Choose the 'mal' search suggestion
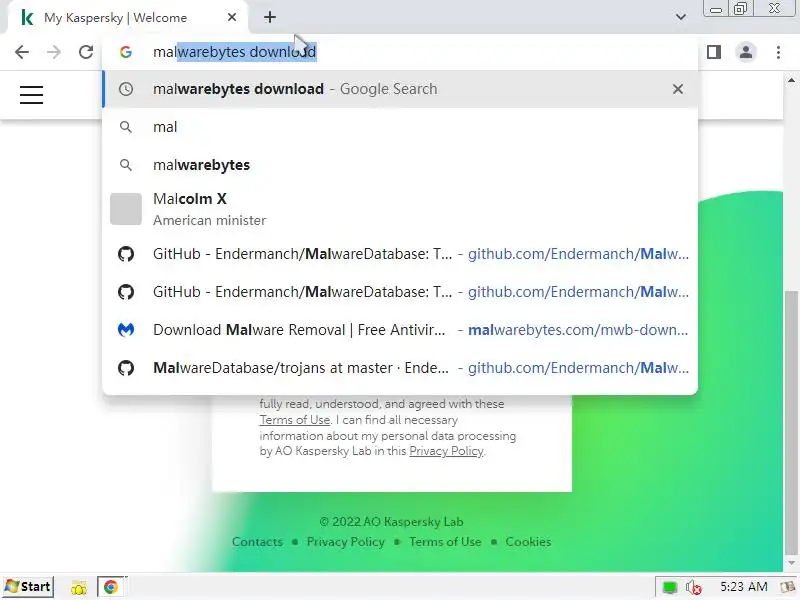 coord(400,127)
